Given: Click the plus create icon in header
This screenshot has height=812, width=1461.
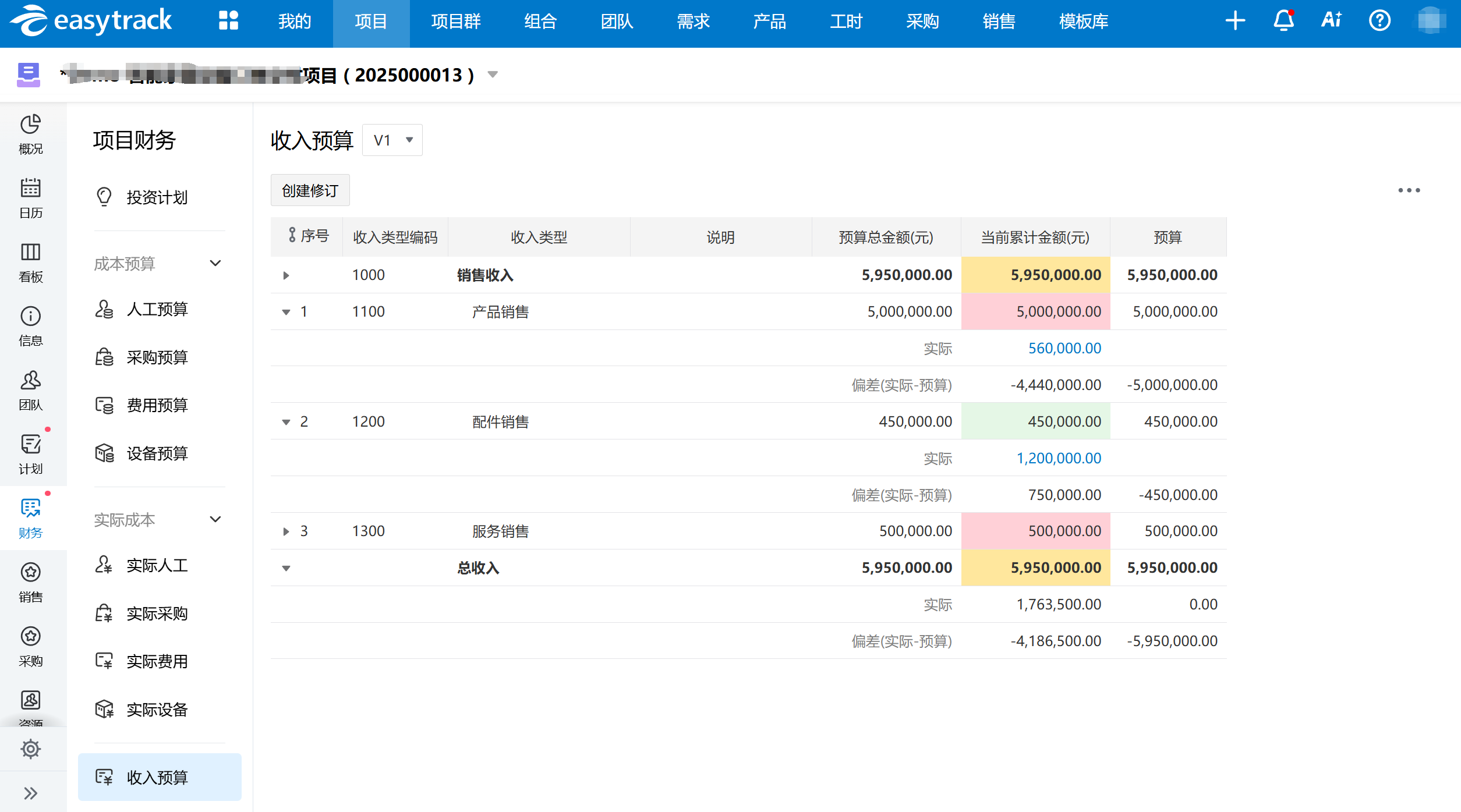Looking at the screenshot, I should click(1235, 21).
